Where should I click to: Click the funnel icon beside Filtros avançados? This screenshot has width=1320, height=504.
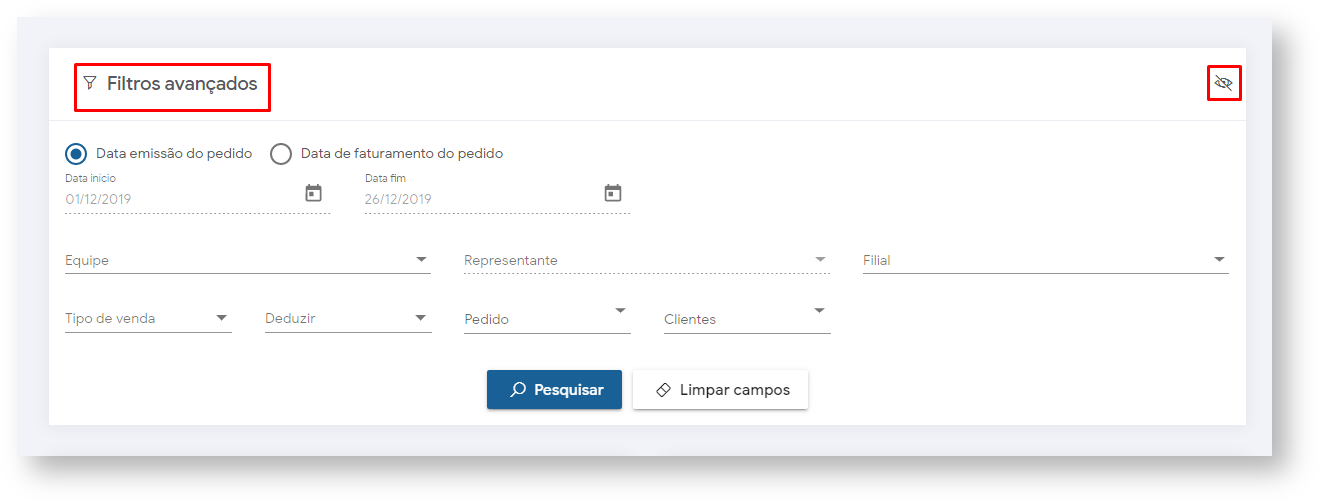(90, 83)
